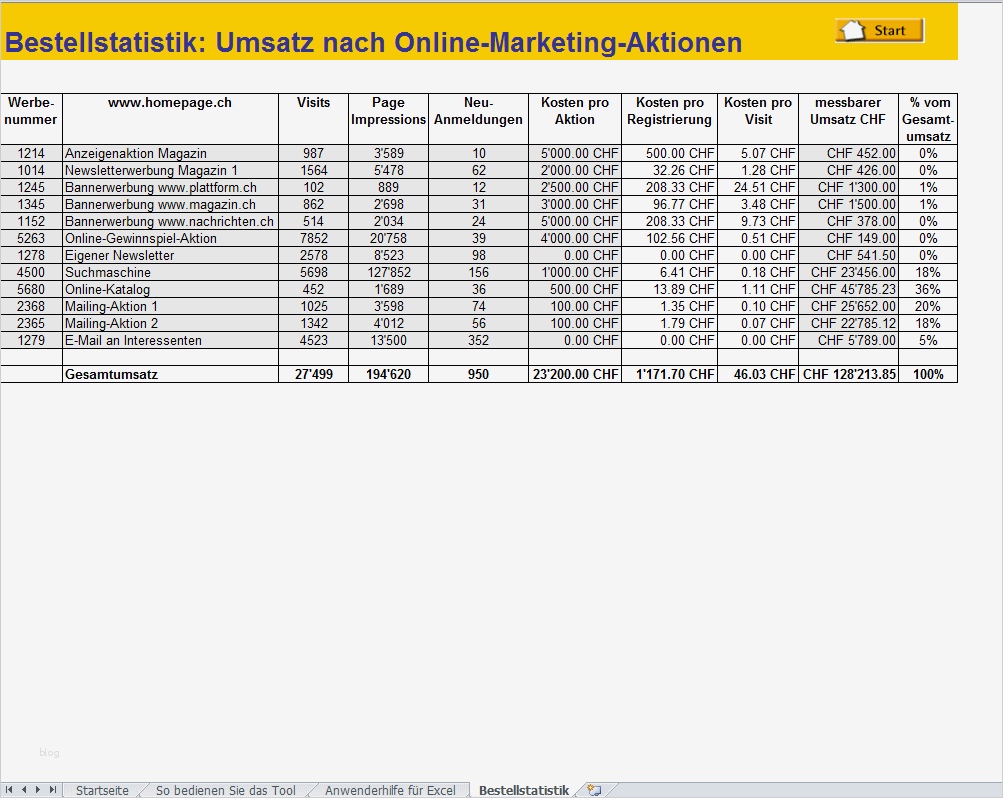Go to last sheet navigation arrow

[52, 790]
